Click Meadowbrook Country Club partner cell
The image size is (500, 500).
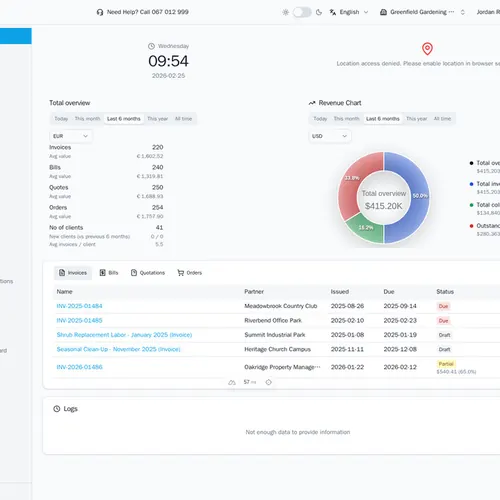pyautogui.click(x=281, y=306)
